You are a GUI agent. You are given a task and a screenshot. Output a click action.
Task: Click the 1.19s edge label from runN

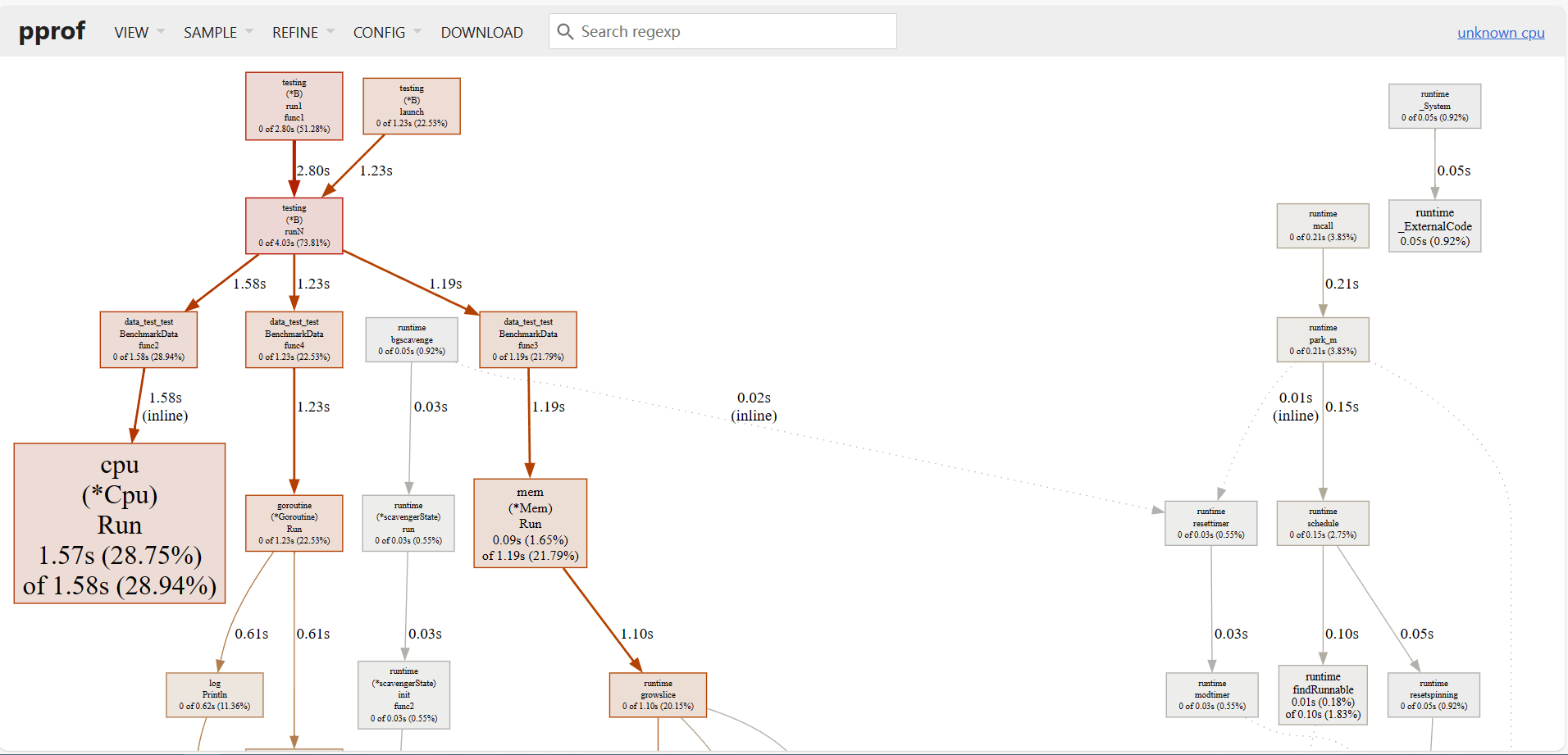coord(445,284)
